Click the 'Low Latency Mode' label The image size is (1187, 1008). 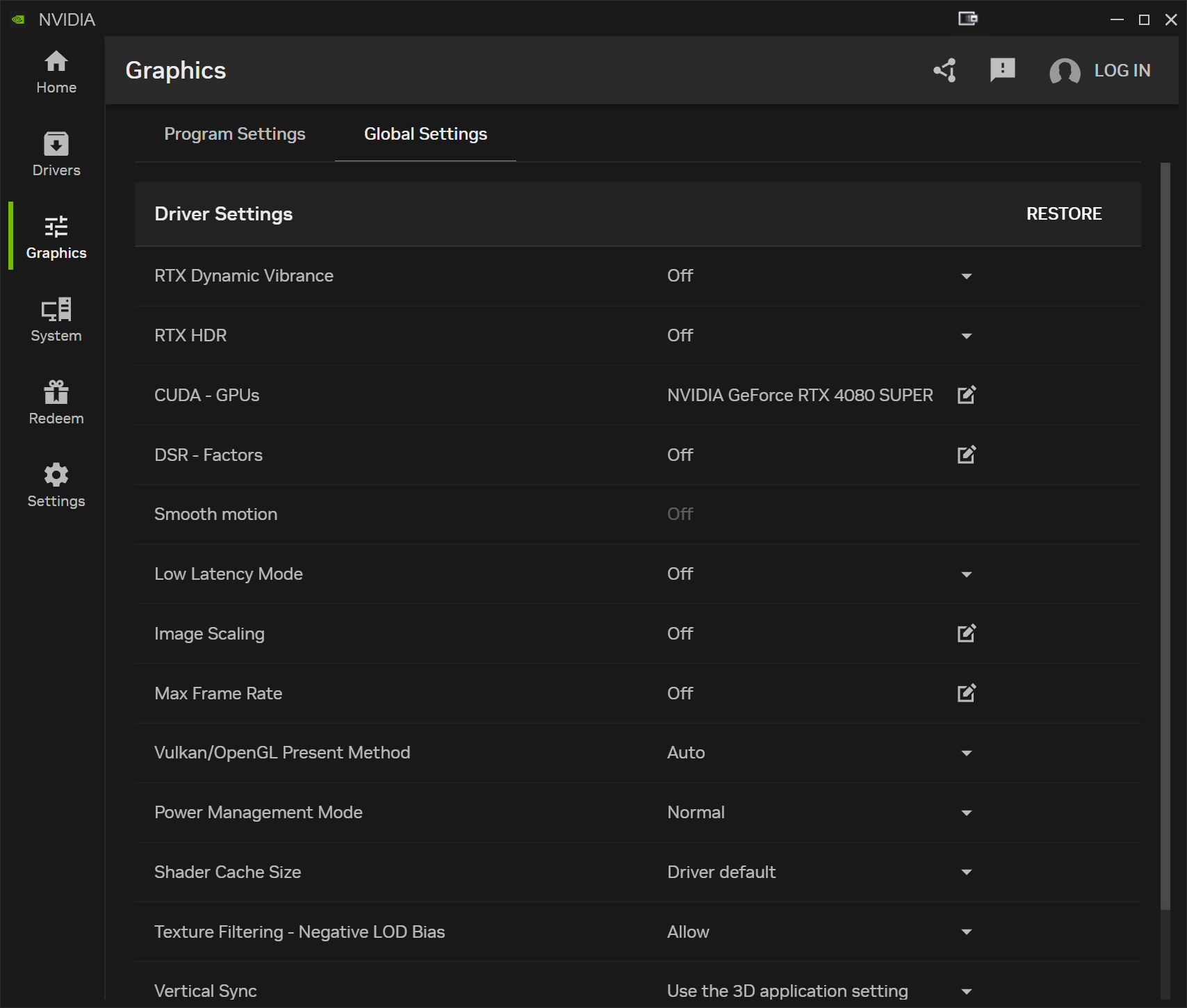pos(229,574)
